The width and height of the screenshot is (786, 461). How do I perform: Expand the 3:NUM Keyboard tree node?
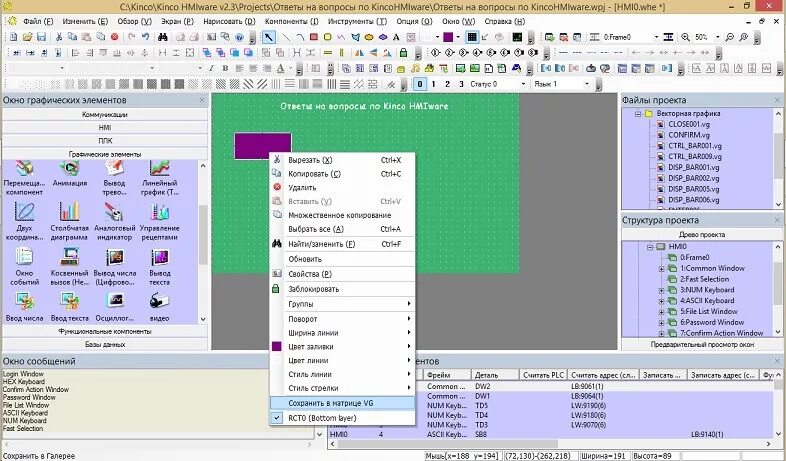pos(662,290)
